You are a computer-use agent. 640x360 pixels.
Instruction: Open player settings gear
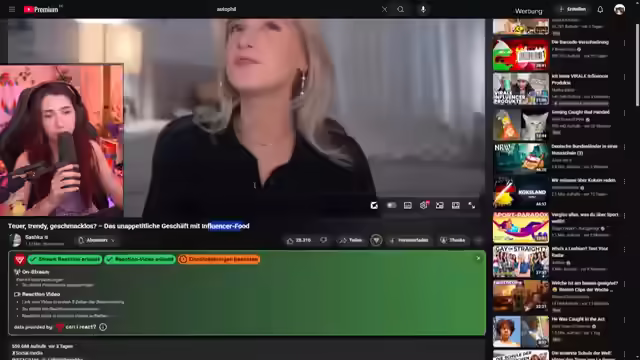pyautogui.click(x=424, y=205)
